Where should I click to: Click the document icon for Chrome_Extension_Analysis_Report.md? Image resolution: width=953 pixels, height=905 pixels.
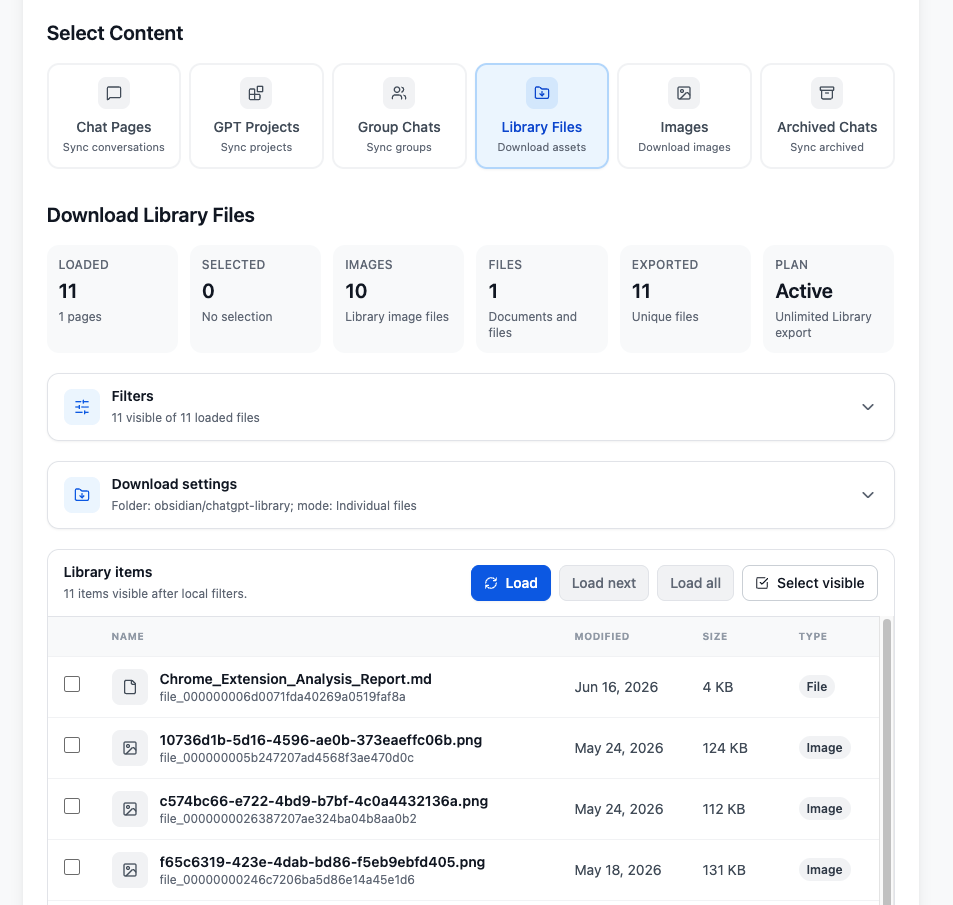pos(130,687)
